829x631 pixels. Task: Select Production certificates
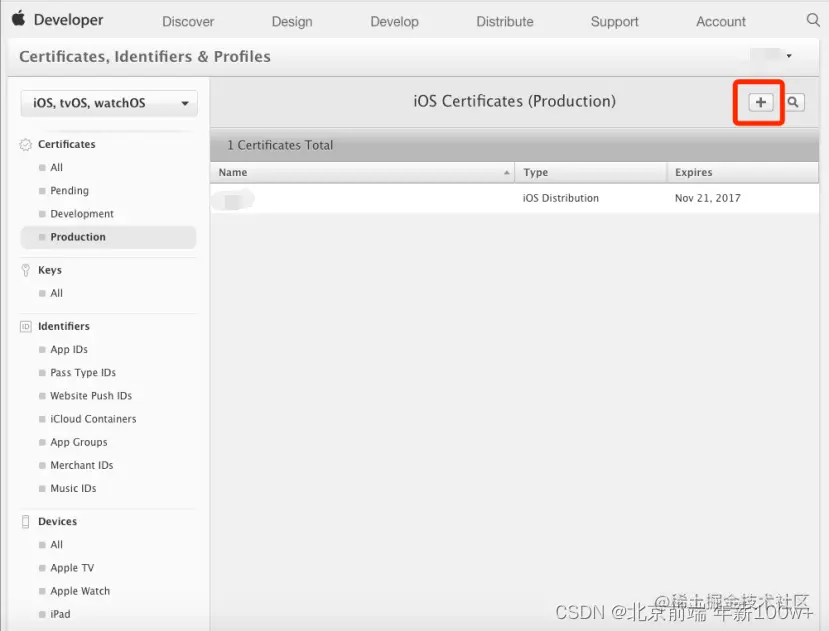pos(108,237)
